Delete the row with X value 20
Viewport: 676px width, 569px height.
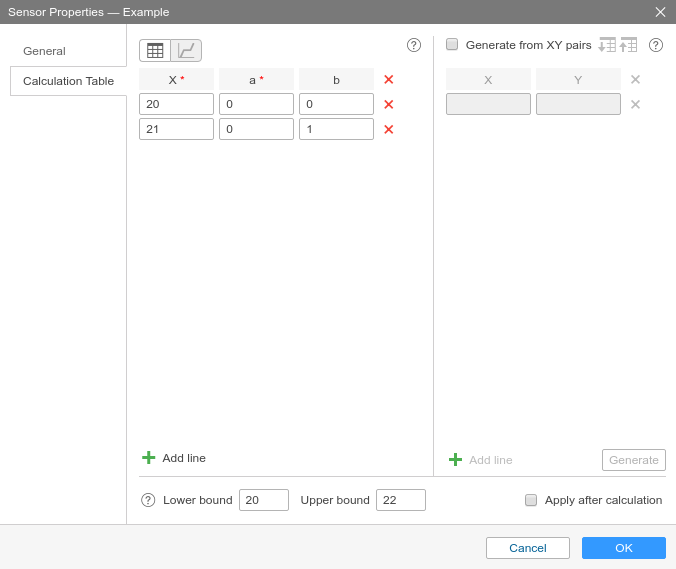389,104
